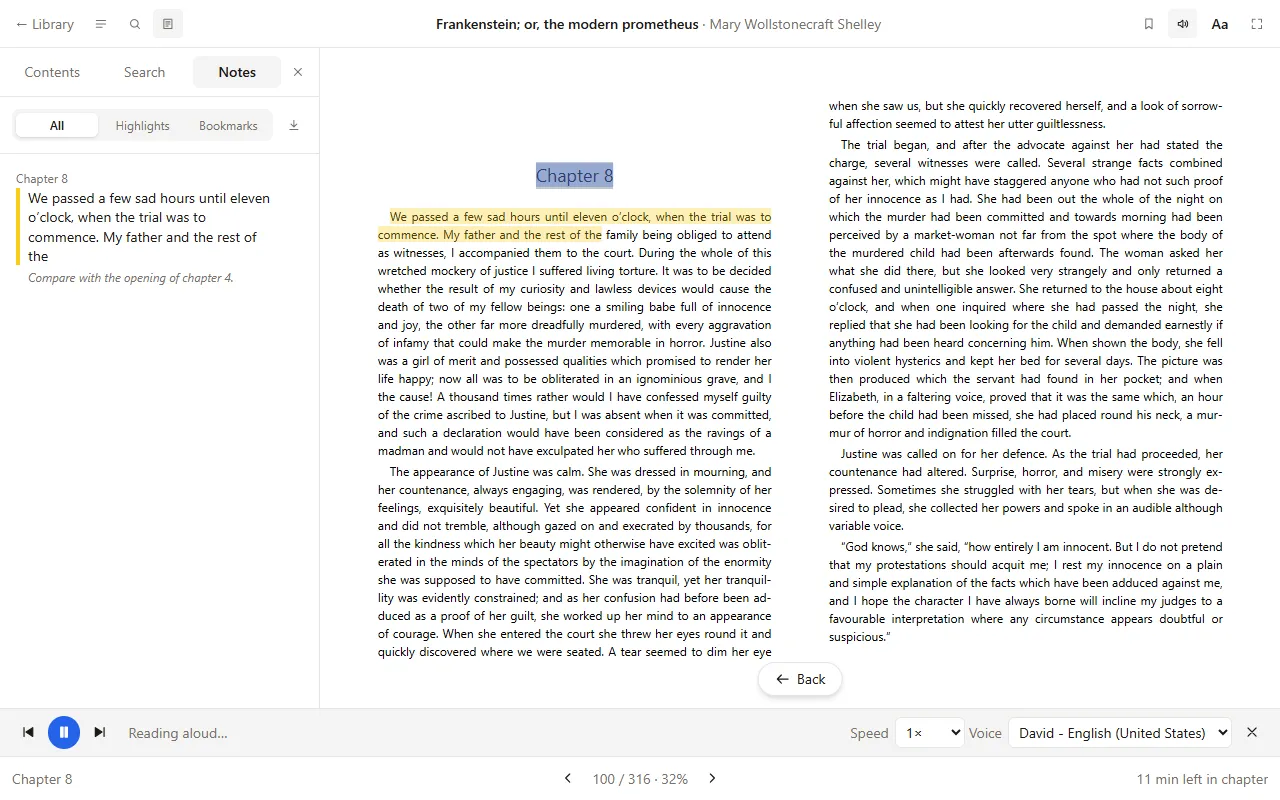This screenshot has width=1280, height=800.
Task: Click the 100 / 316 · 32% page indicator
Action: [x=640, y=779]
